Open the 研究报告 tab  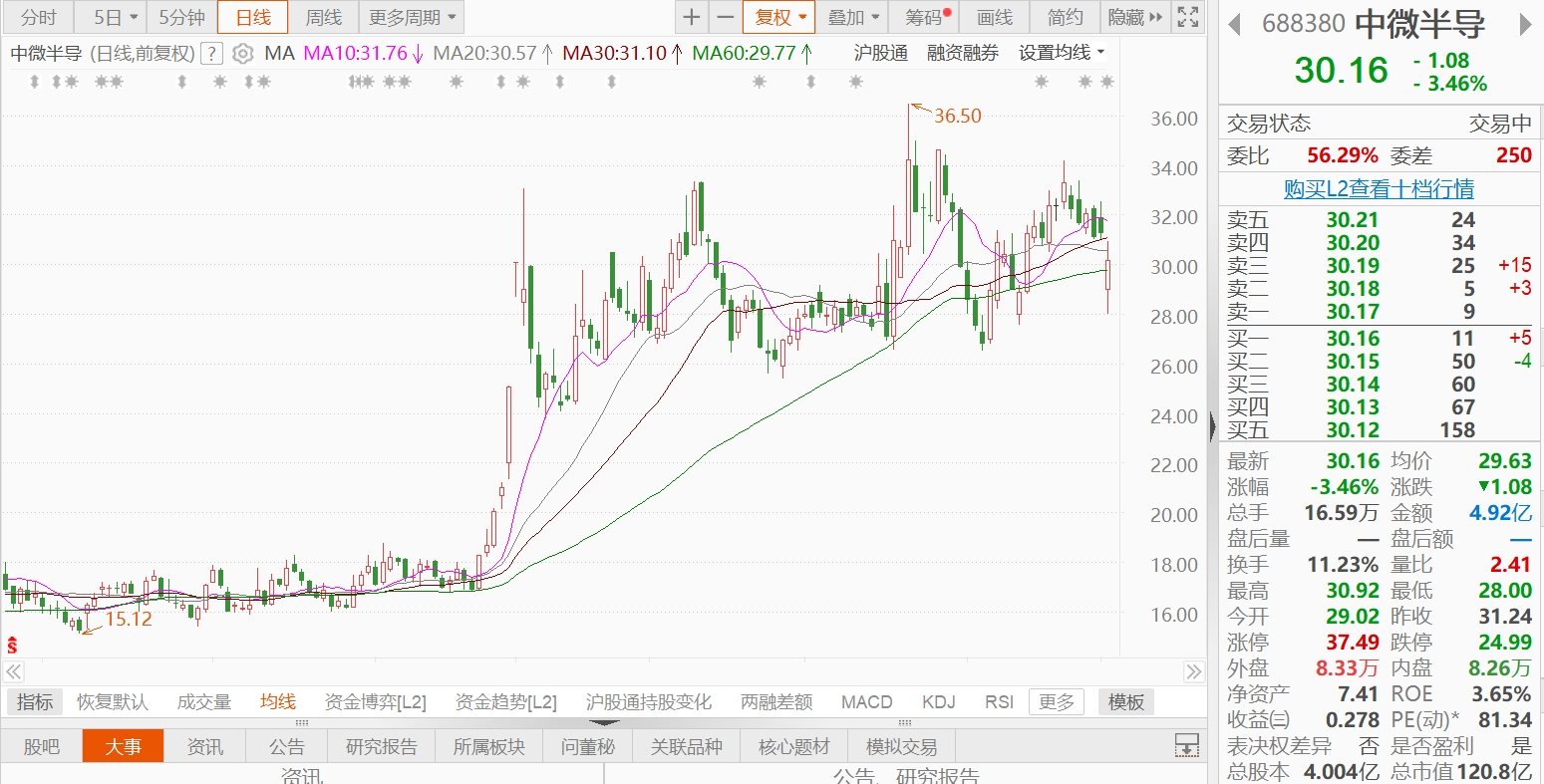pyautogui.click(x=382, y=746)
